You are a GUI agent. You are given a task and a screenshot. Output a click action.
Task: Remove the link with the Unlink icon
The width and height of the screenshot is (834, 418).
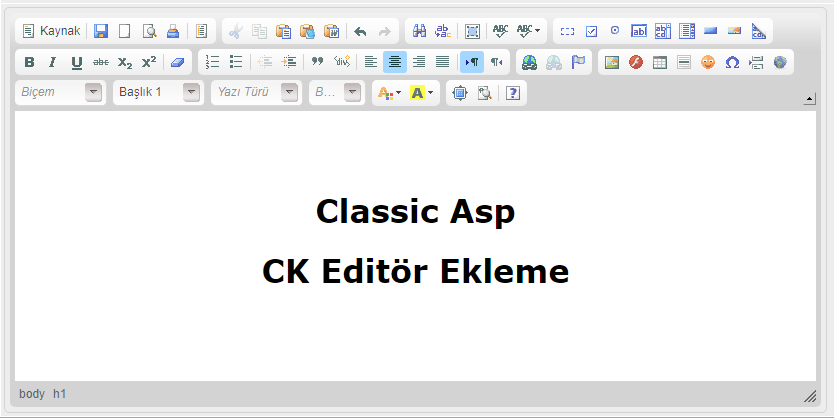point(554,62)
